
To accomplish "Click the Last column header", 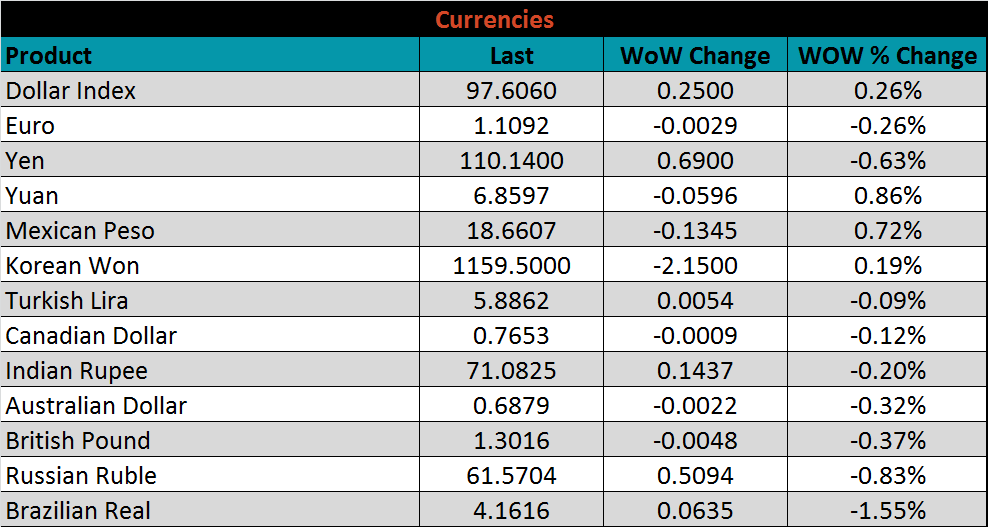I will (511, 55).
